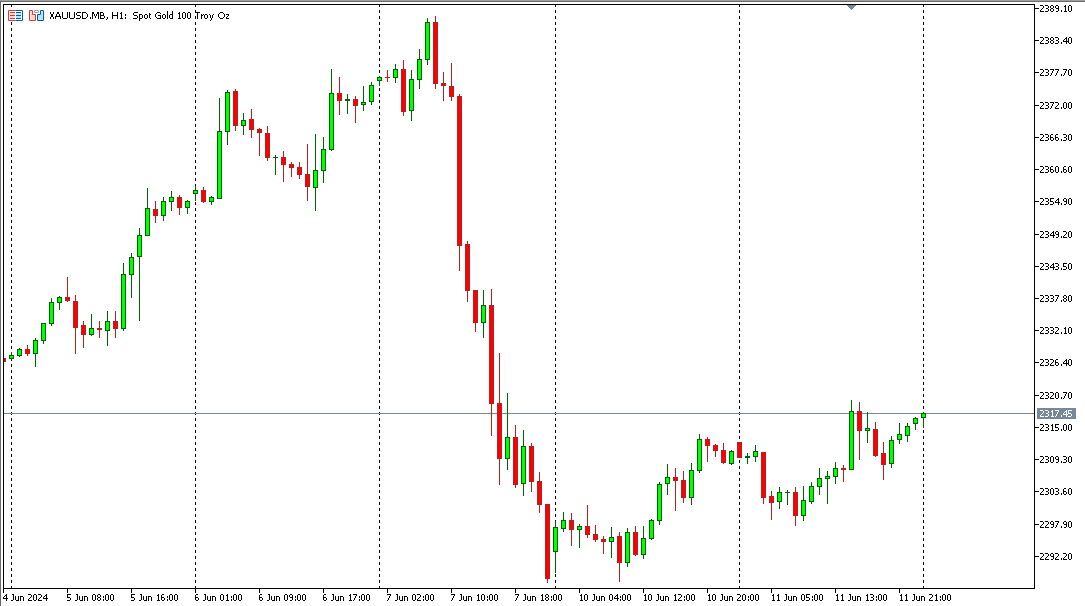
Task: Click the chart shift triangle marker at top
Action: tap(851, 7)
